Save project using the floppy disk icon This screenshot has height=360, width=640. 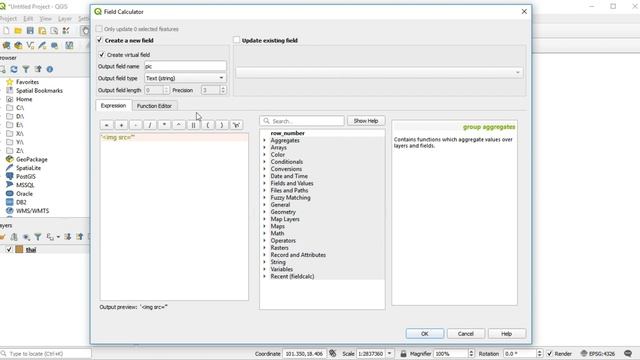tap(30, 31)
